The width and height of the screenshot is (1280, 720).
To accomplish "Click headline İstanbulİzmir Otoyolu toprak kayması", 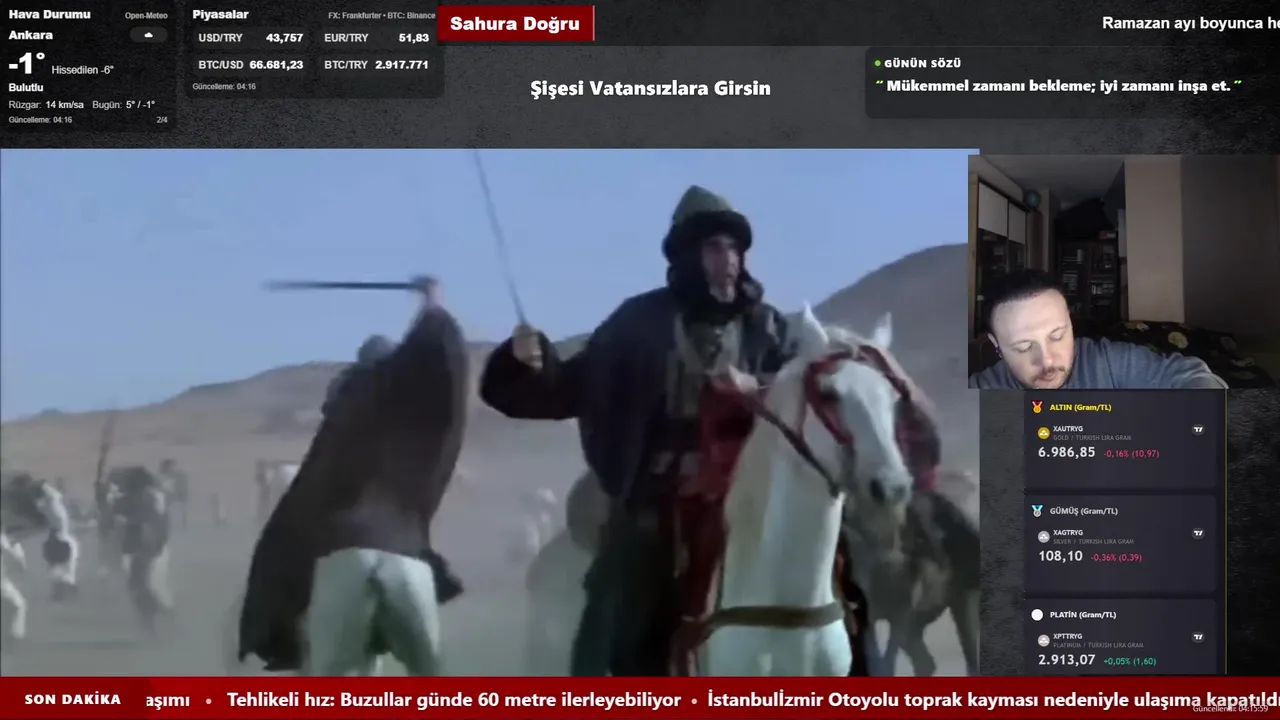I will [993, 700].
